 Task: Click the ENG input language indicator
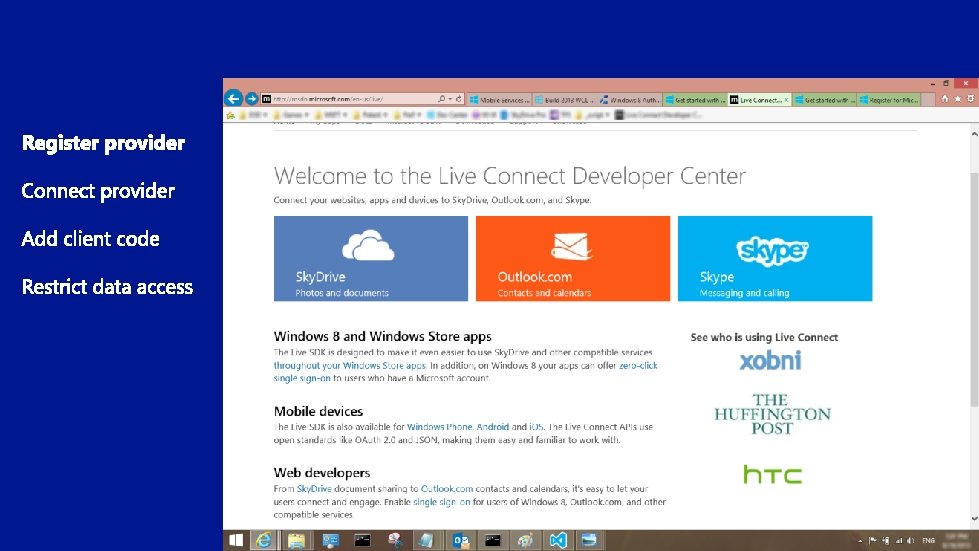click(x=928, y=540)
